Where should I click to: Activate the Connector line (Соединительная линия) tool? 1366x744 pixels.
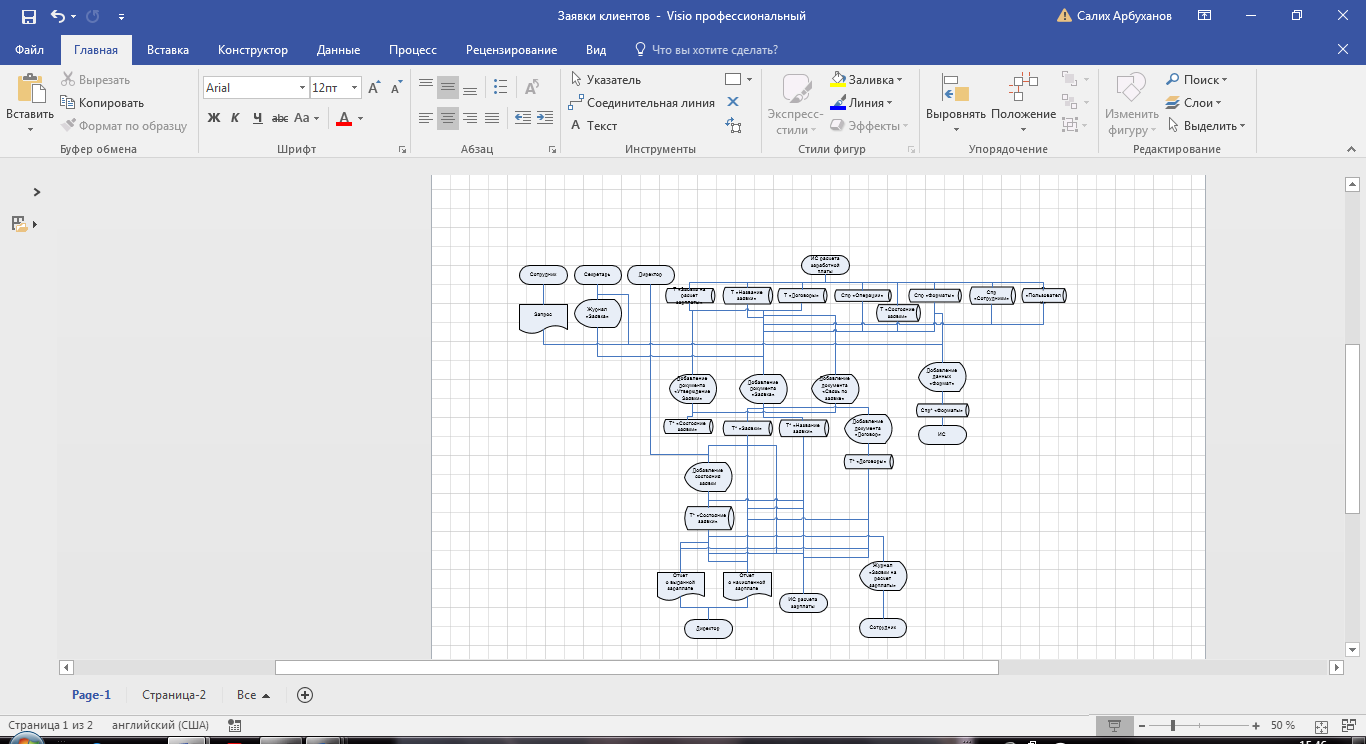641,103
